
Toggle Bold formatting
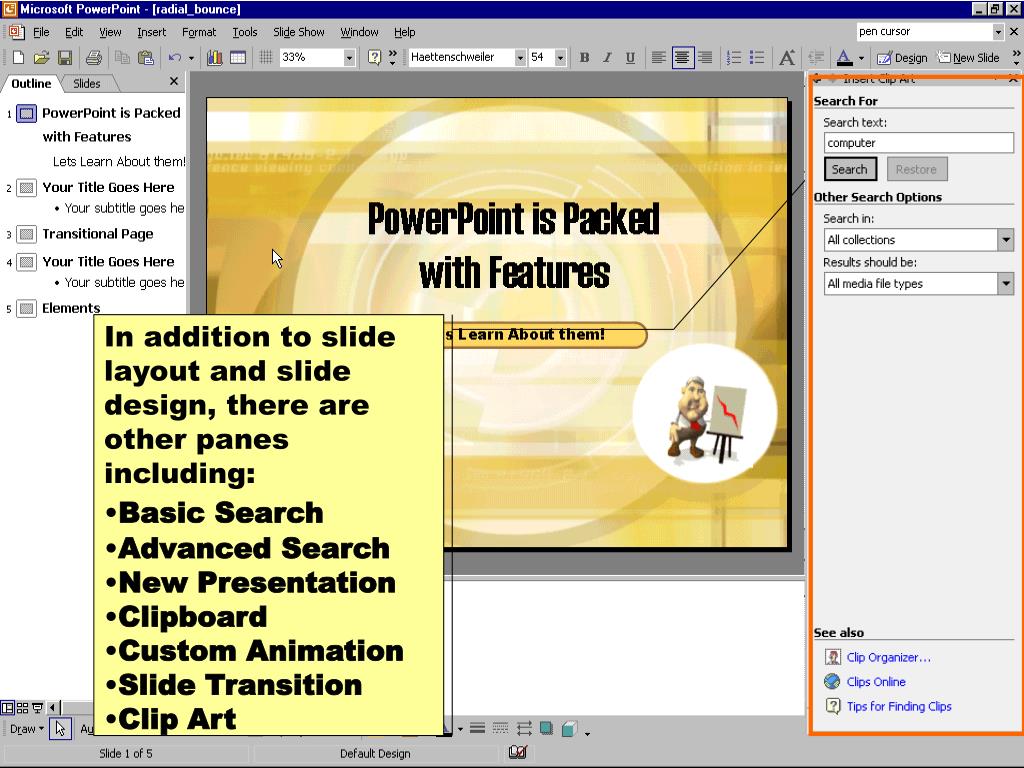[584, 57]
